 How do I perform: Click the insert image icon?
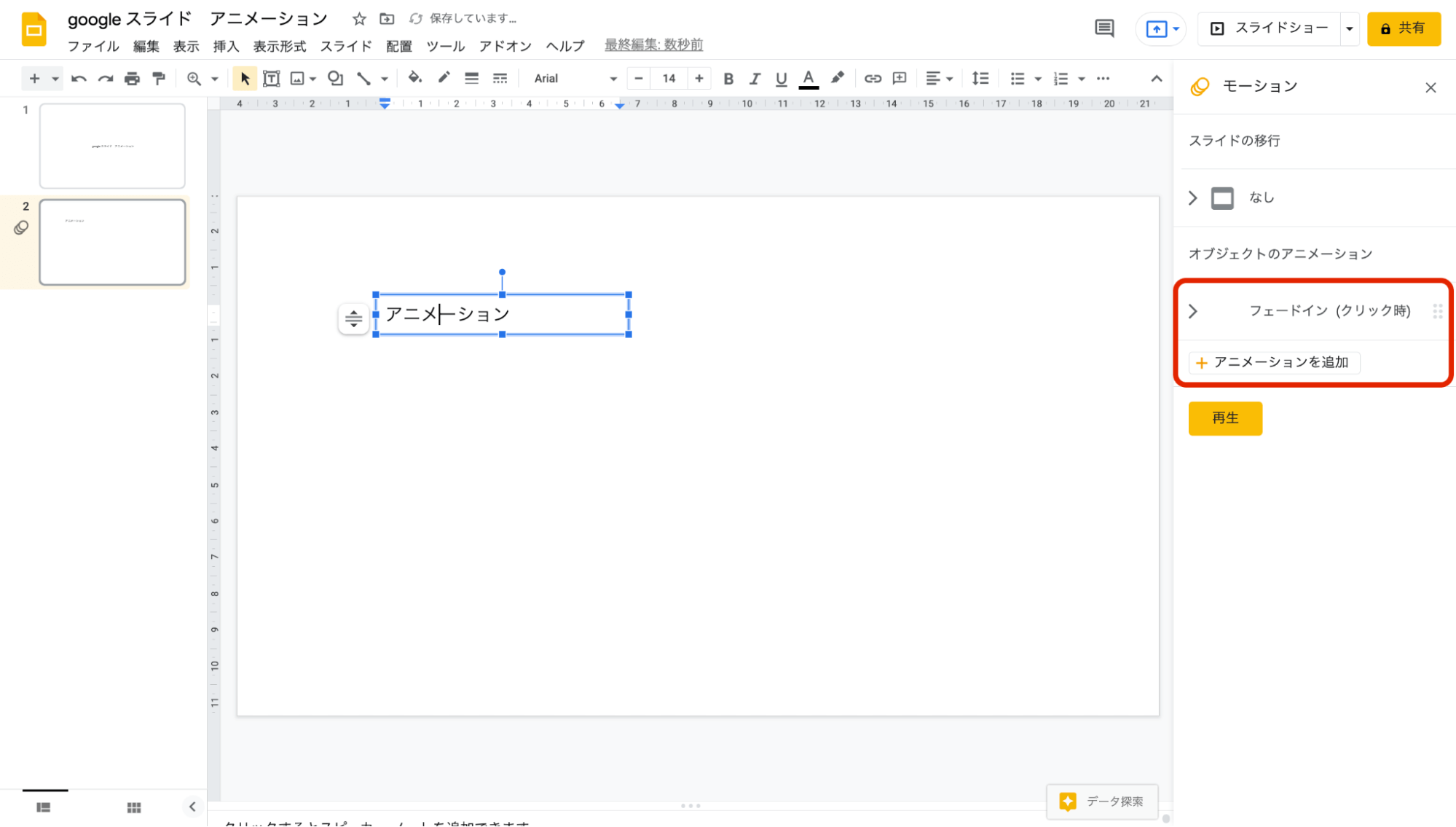pyautogui.click(x=297, y=79)
